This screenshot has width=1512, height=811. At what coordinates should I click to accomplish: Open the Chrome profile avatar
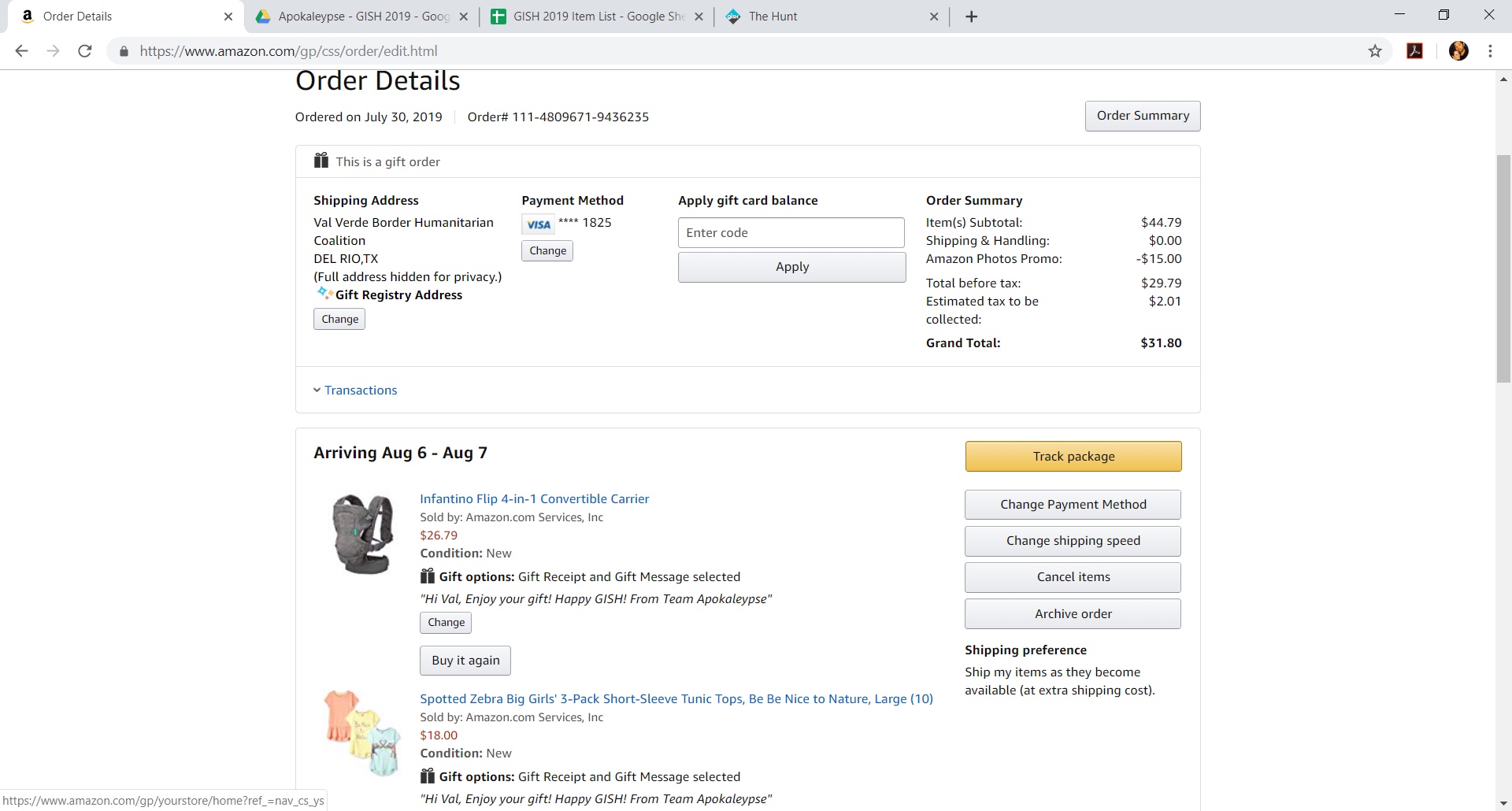coord(1458,51)
